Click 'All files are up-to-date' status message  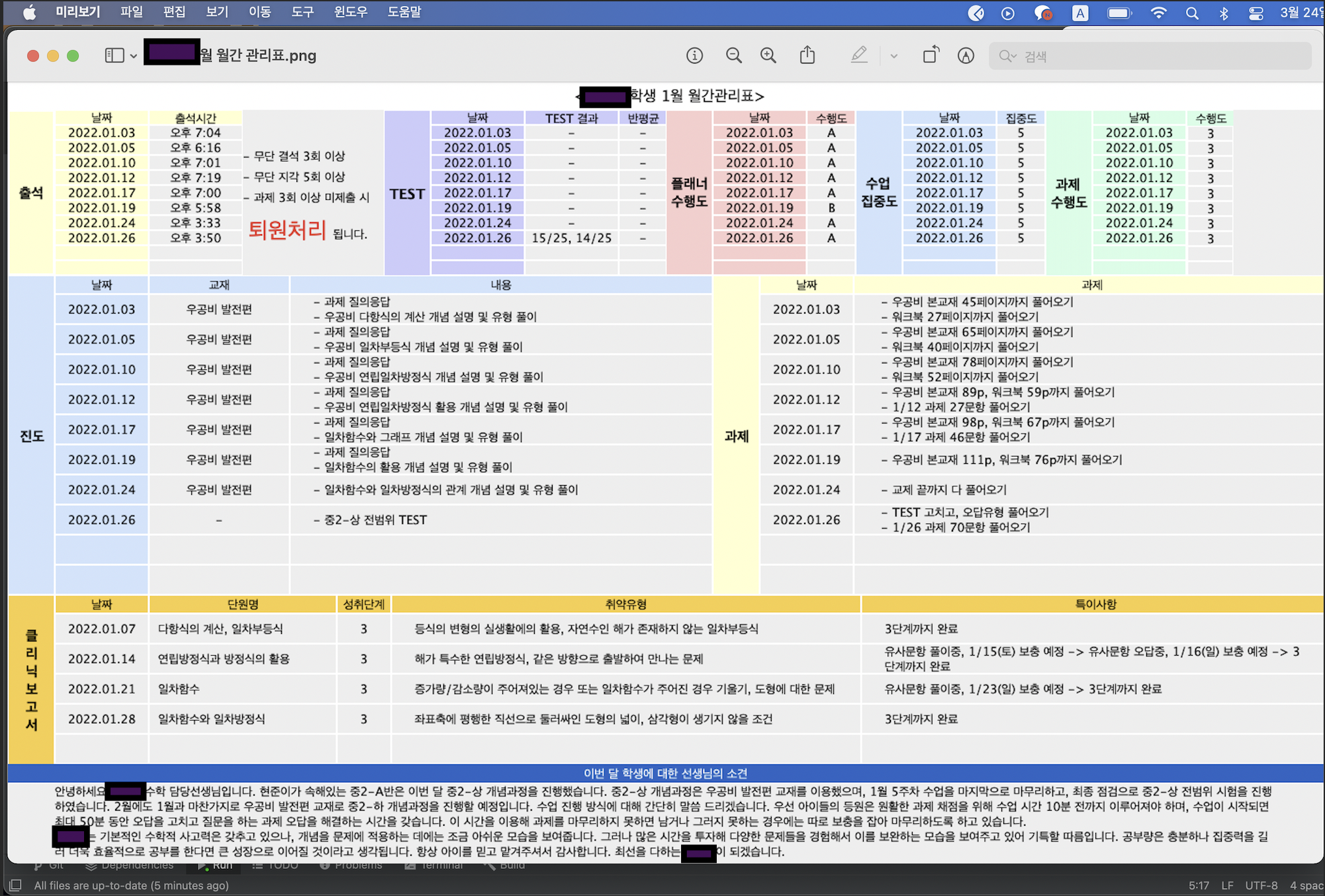pyautogui.click(x=131, y=885)
